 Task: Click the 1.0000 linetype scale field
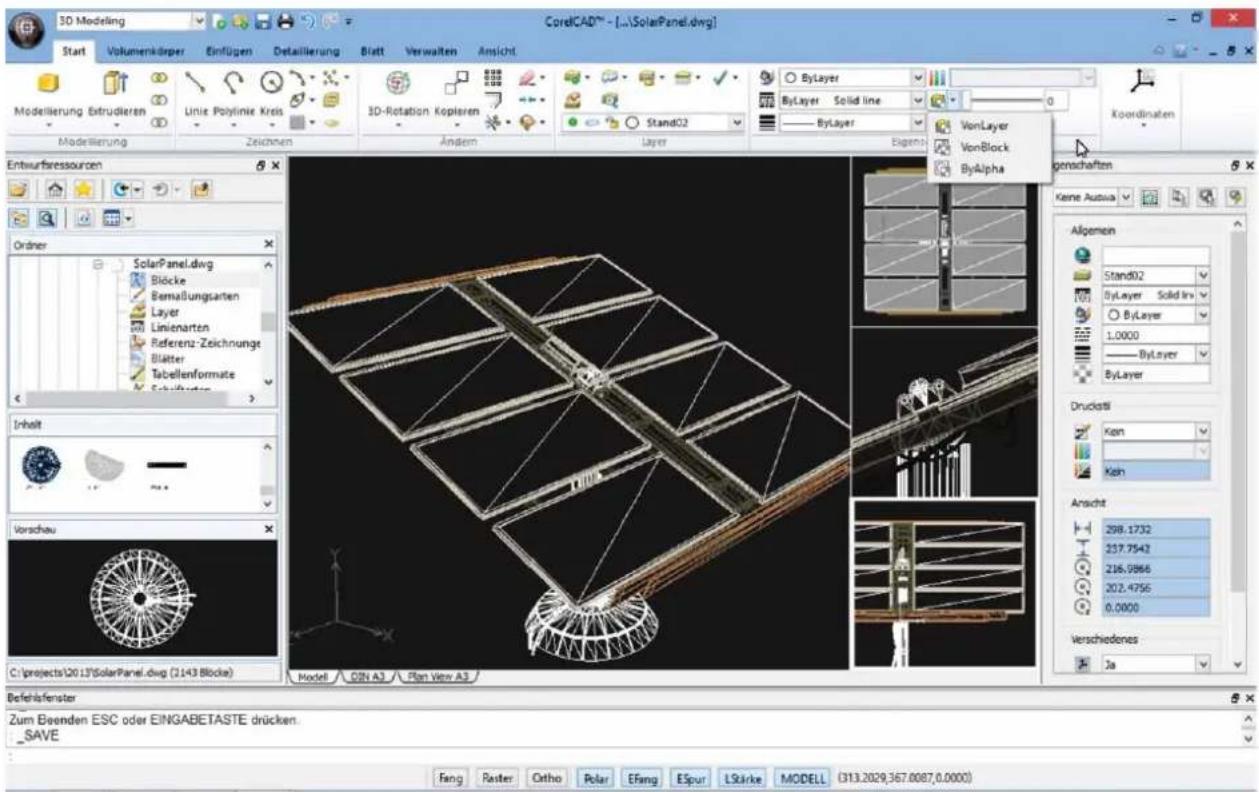coord(1155,333)
